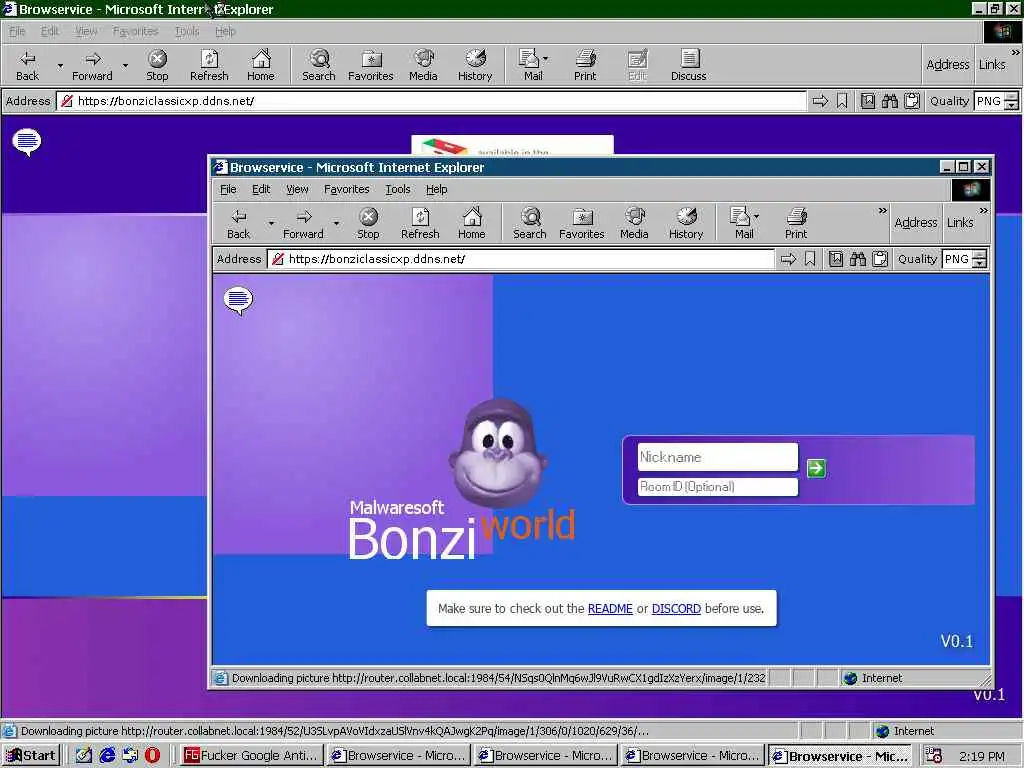Click Print in the front window toolbar
The width and height of the screenshot is (1024, 768).
796,223
